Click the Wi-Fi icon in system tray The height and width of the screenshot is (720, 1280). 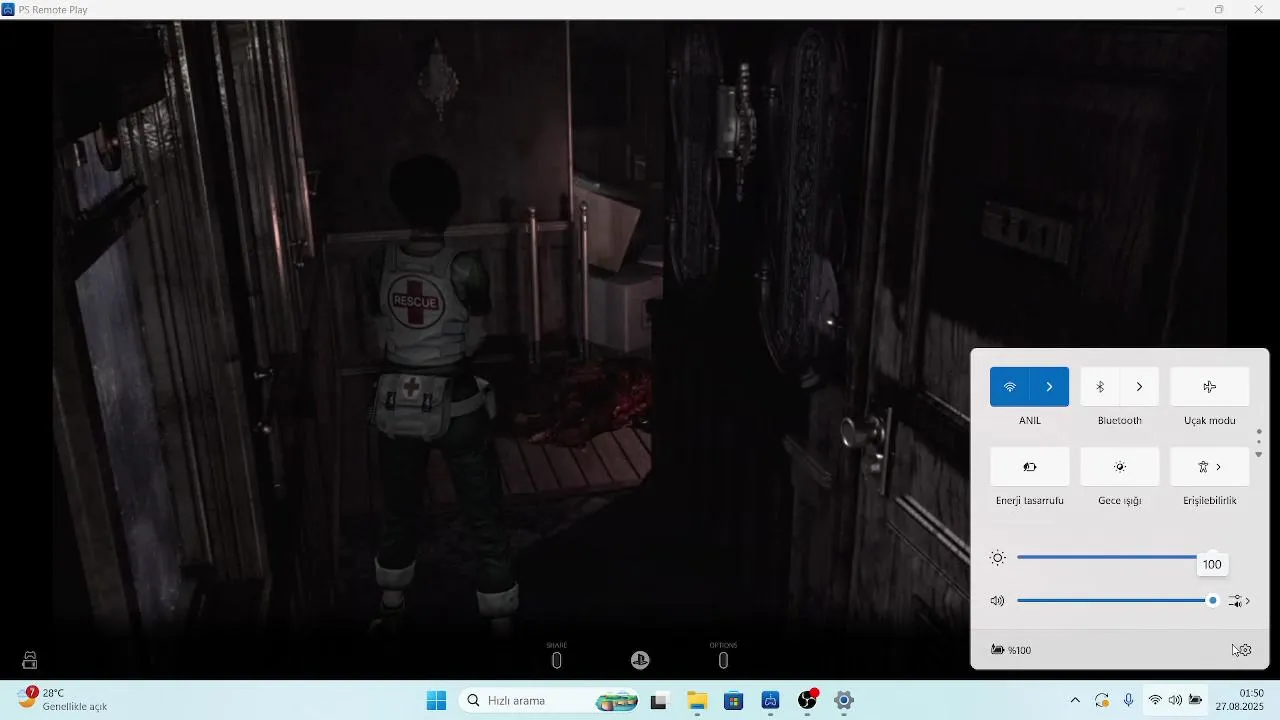[x=1155, y=701]
